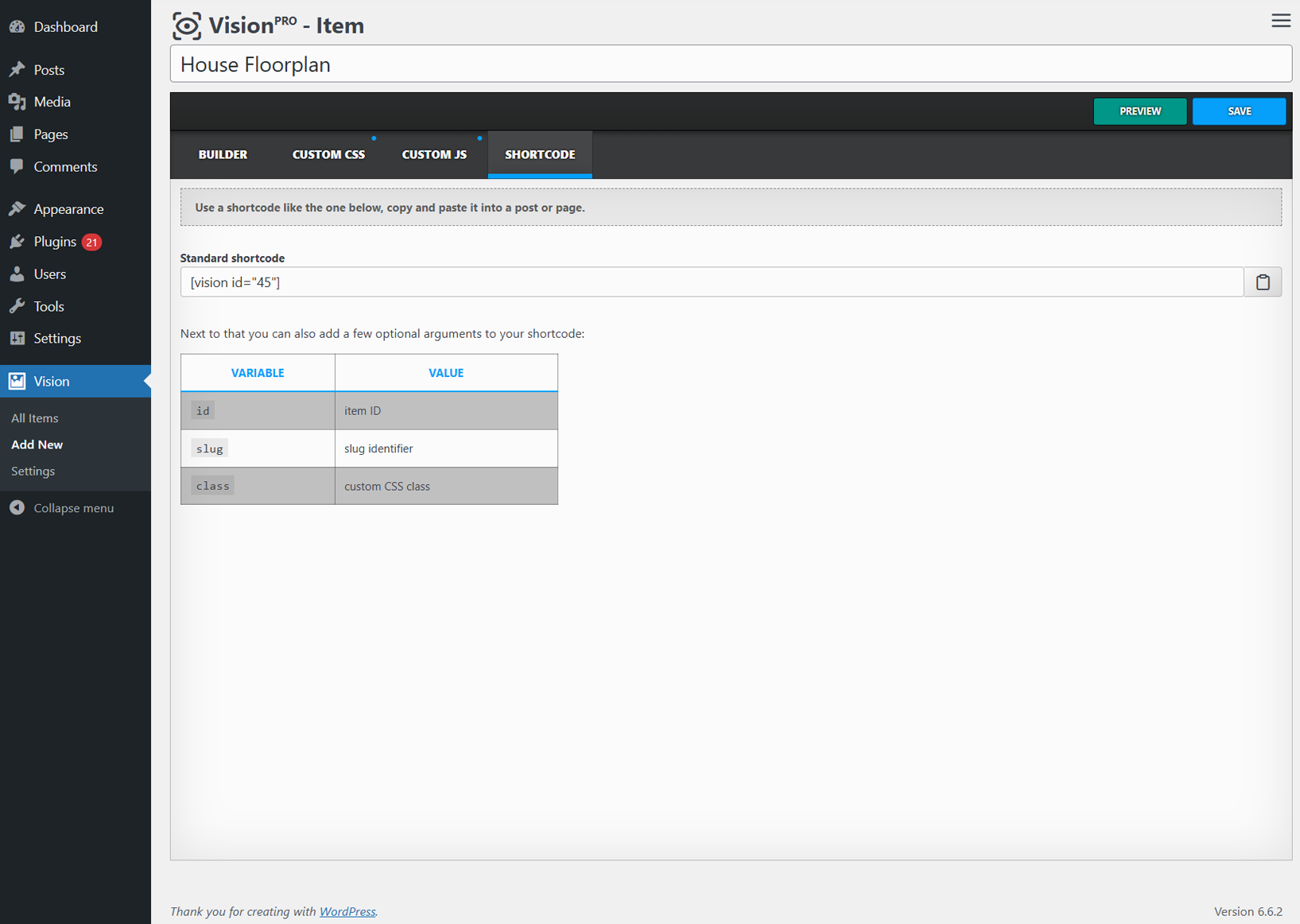Screen dimensions: 1300x924
Task: Click into the House Floorplan title field
Action: [x=731, y=64]
